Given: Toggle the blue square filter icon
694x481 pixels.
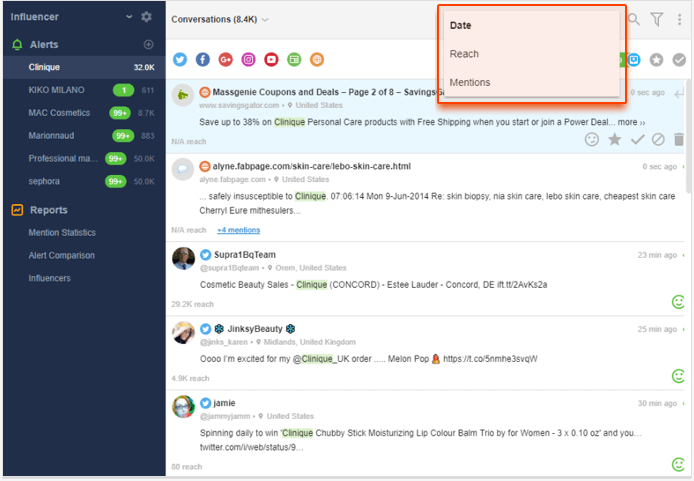Looking at the screenshot, I should coord(634,60).
